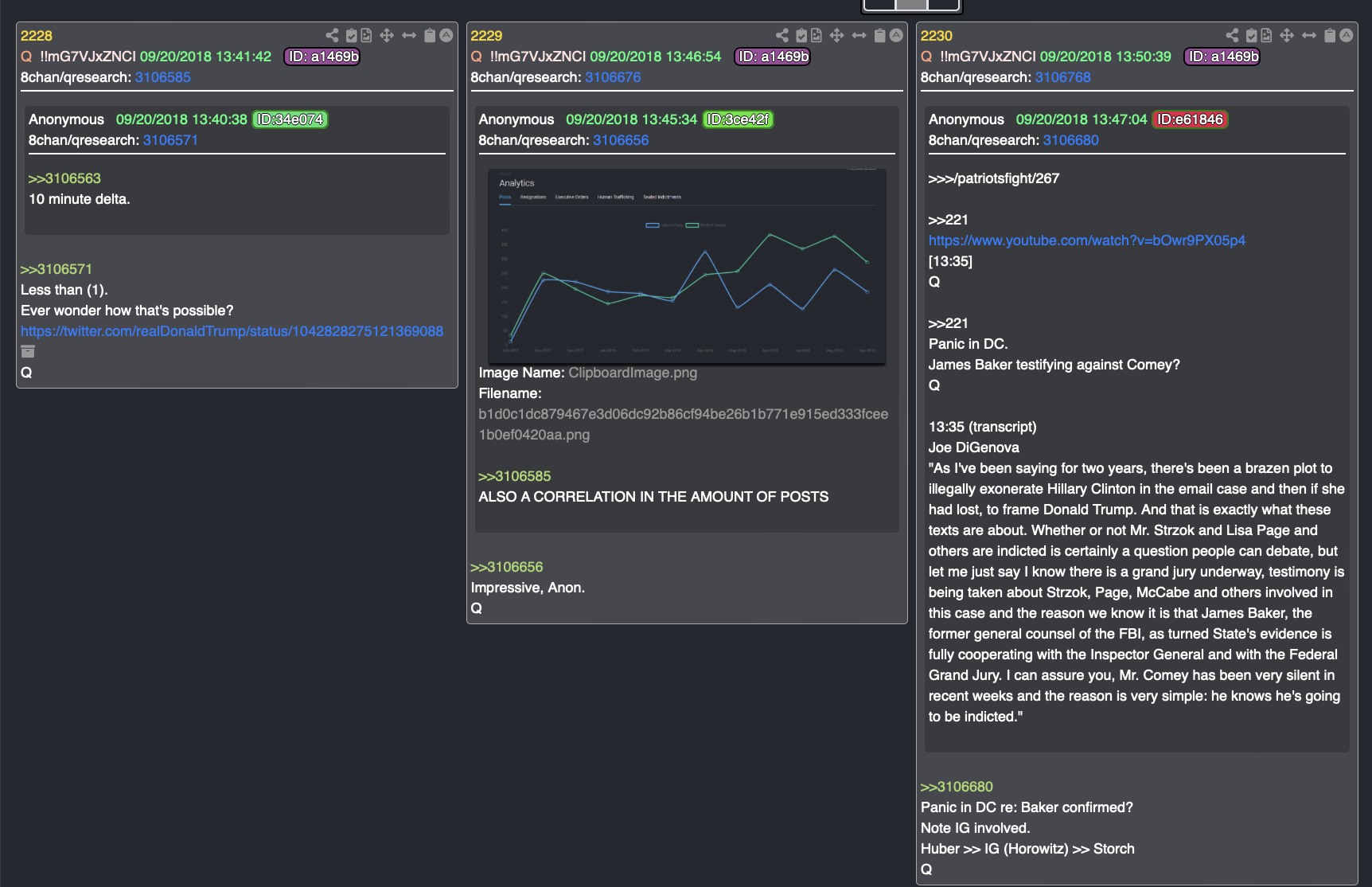
Task: Click the '>>>/patriotsfight/267' text
Action: click(994, 178)
